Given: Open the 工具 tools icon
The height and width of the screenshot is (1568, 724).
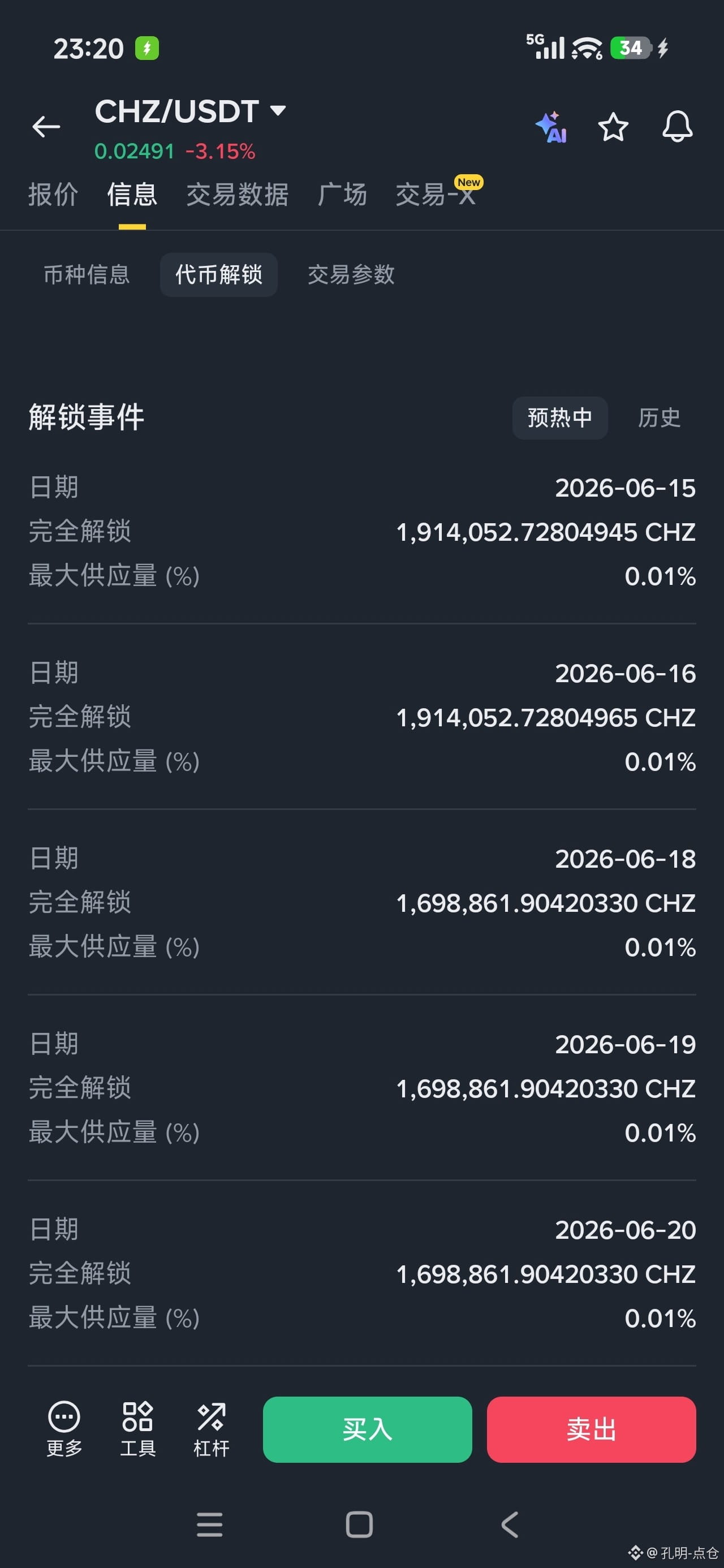Looking at the screenshot, I should coord(137,1429).
